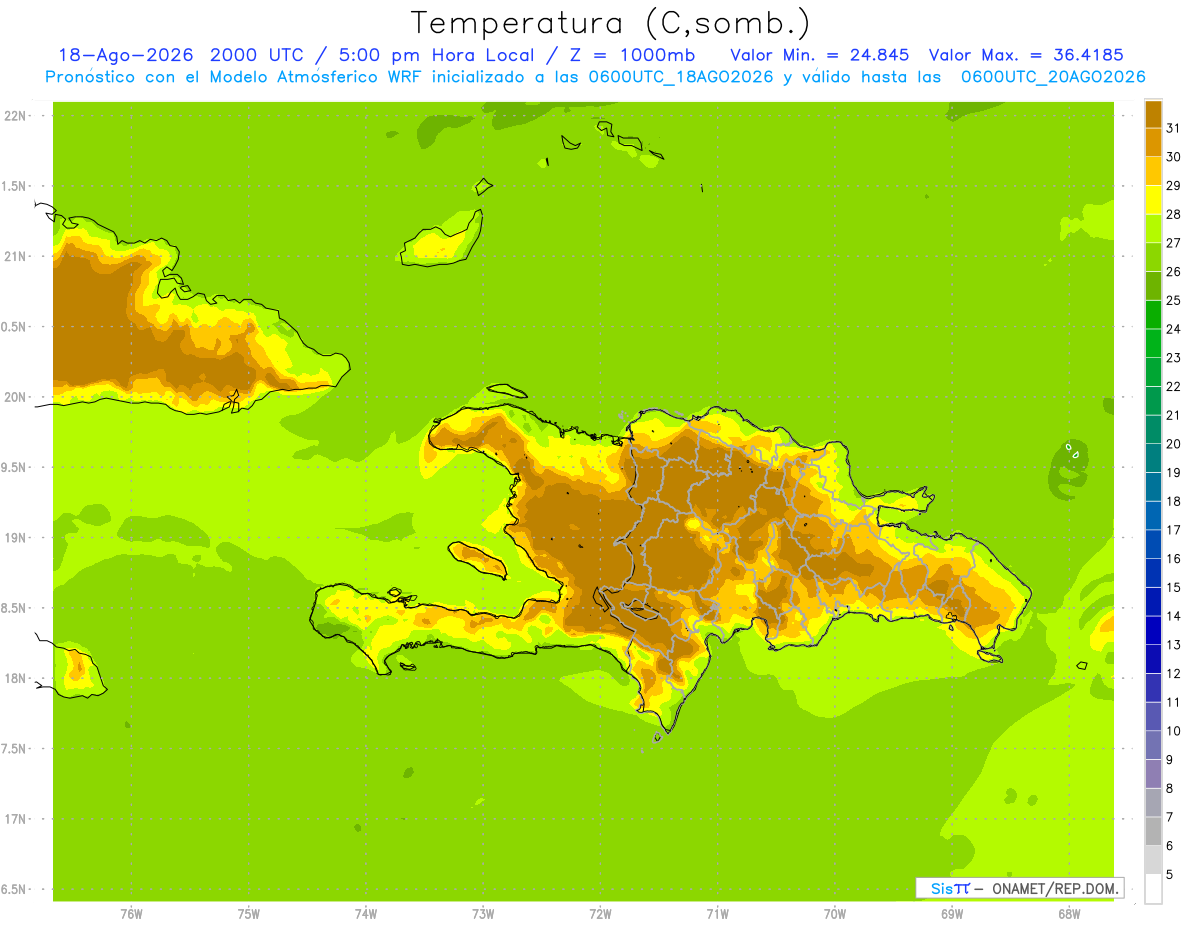Click the latitude axis label "21N"

[x=15, y=257]
